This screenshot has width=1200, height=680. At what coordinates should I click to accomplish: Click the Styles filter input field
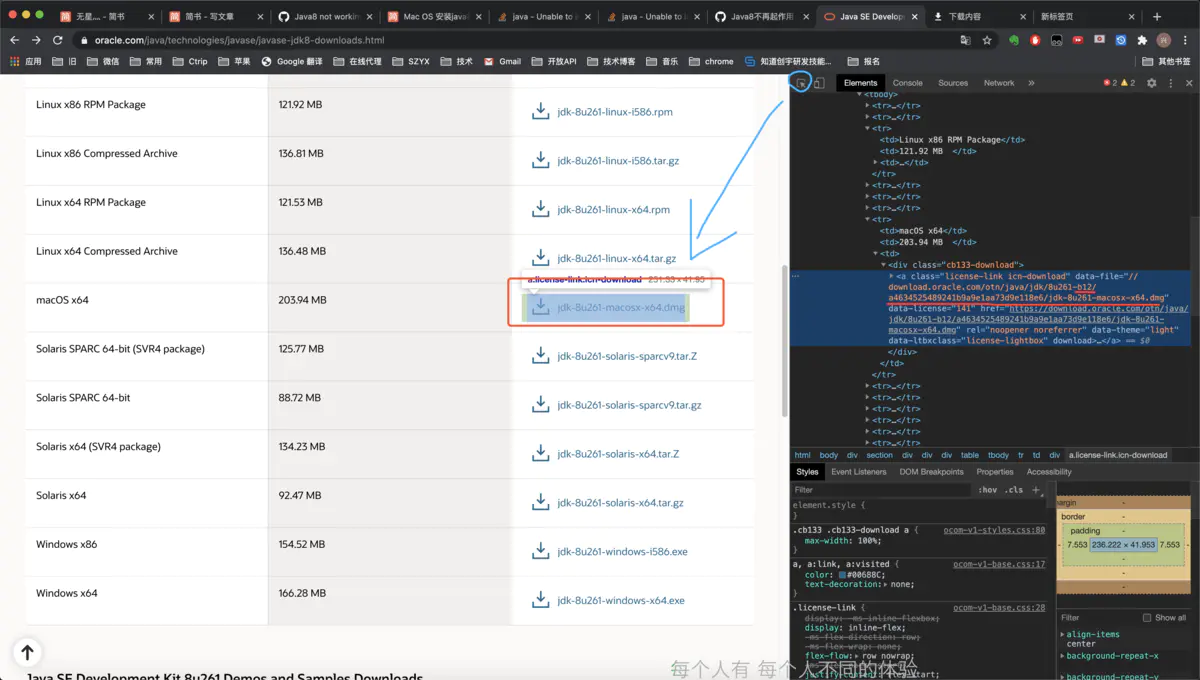click(x=880, y=490)
